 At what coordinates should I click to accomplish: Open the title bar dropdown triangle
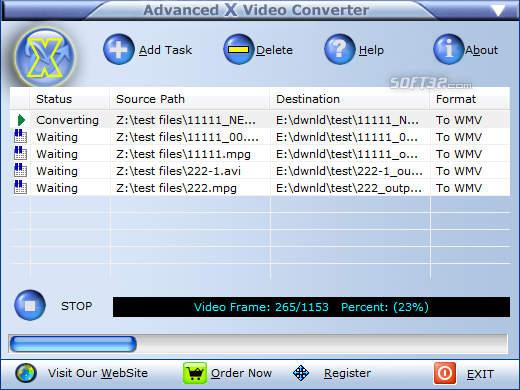pos(498,11)
